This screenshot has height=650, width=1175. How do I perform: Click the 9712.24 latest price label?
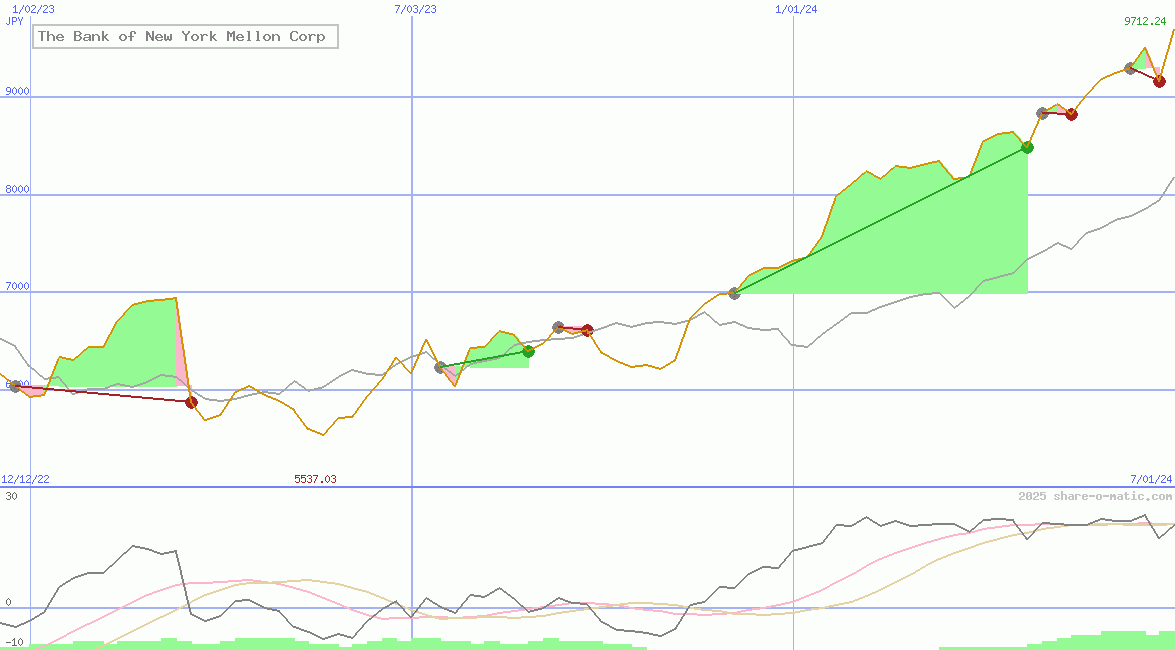pos(1145,21)
